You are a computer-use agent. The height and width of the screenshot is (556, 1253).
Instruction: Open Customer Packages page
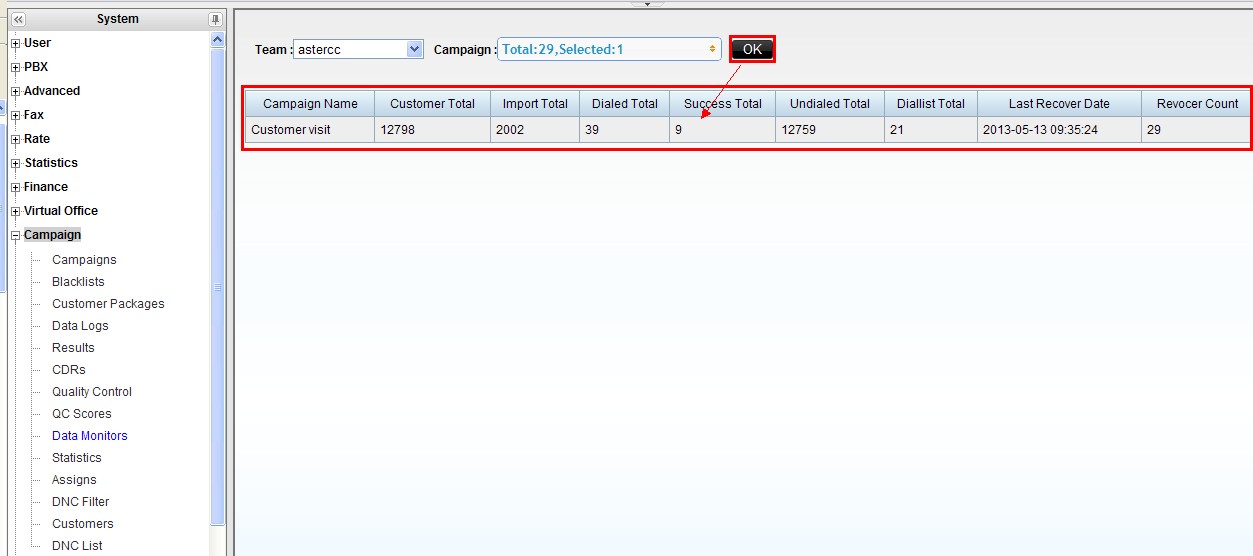point(108,304)
